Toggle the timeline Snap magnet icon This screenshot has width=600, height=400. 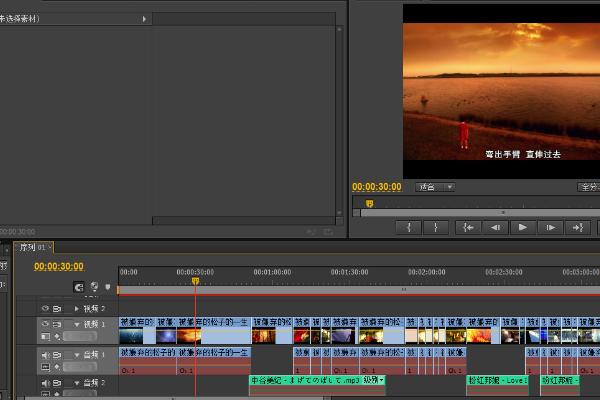pyautogui.click(x=79, y=287)
